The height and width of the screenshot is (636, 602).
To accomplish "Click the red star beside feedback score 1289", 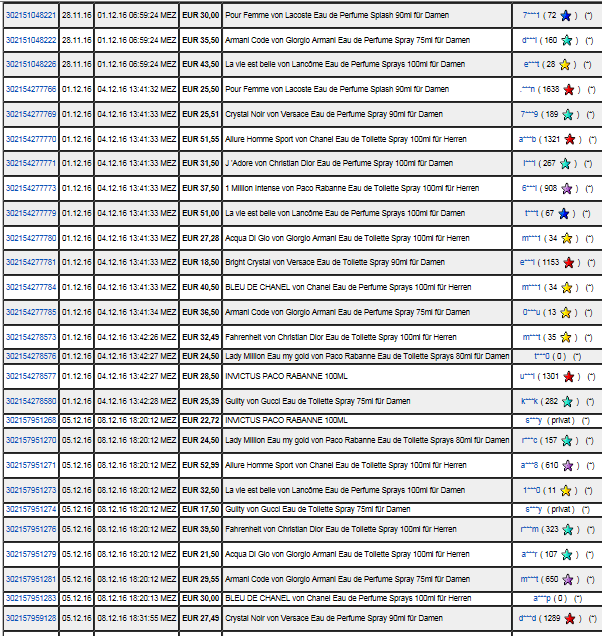I will (x=570, y=619).
